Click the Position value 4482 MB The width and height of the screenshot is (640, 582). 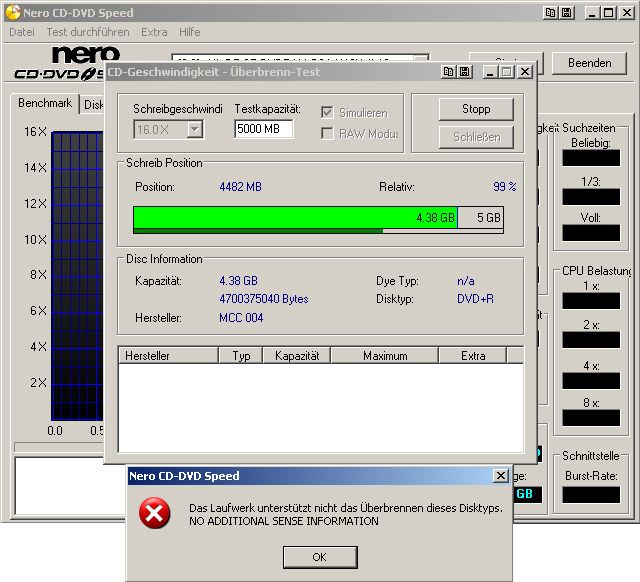click(x=240, y=187)
